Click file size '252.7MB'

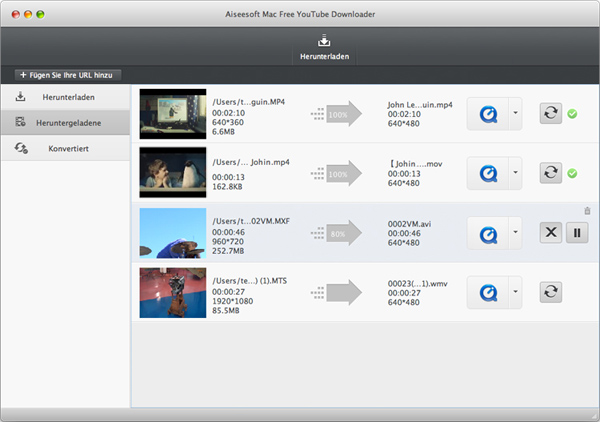(x=228, y=251)
